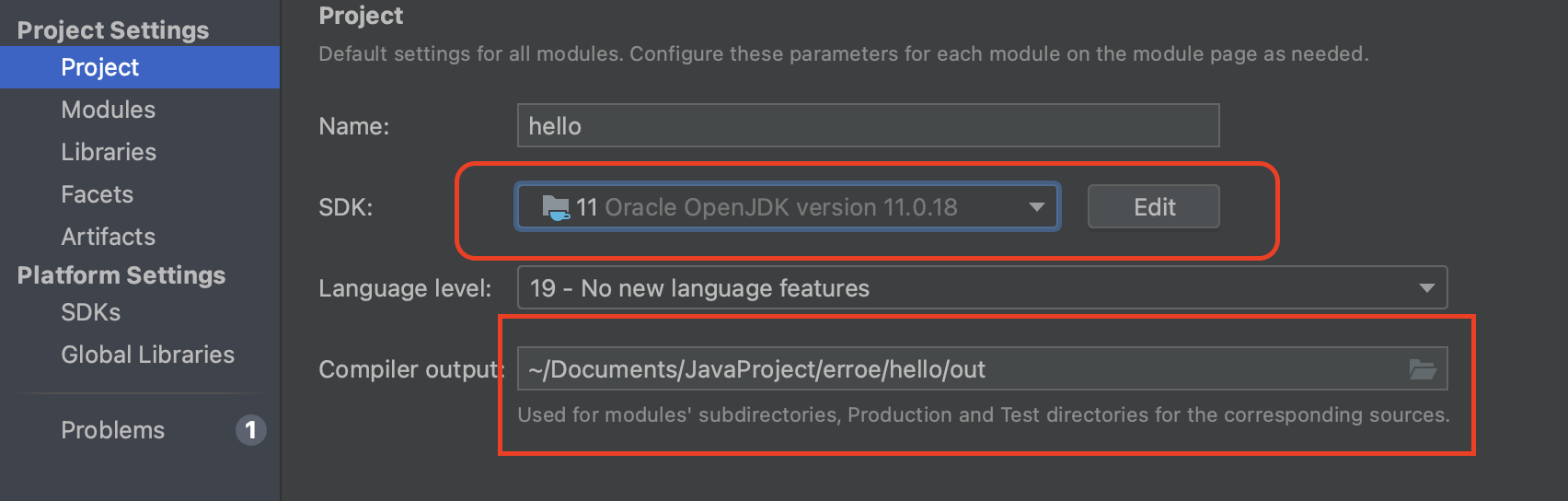
Task: Expand the Language level dropdown arrow
Action: coord(1426,288)
